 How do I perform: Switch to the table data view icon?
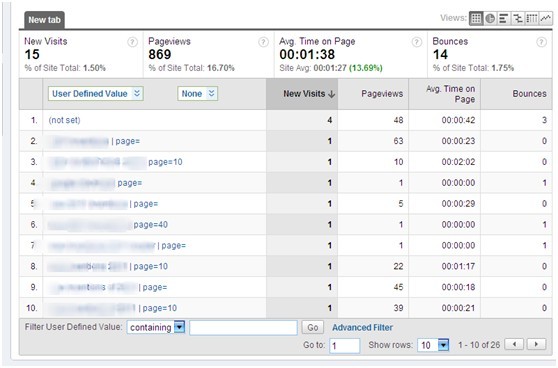476,18
